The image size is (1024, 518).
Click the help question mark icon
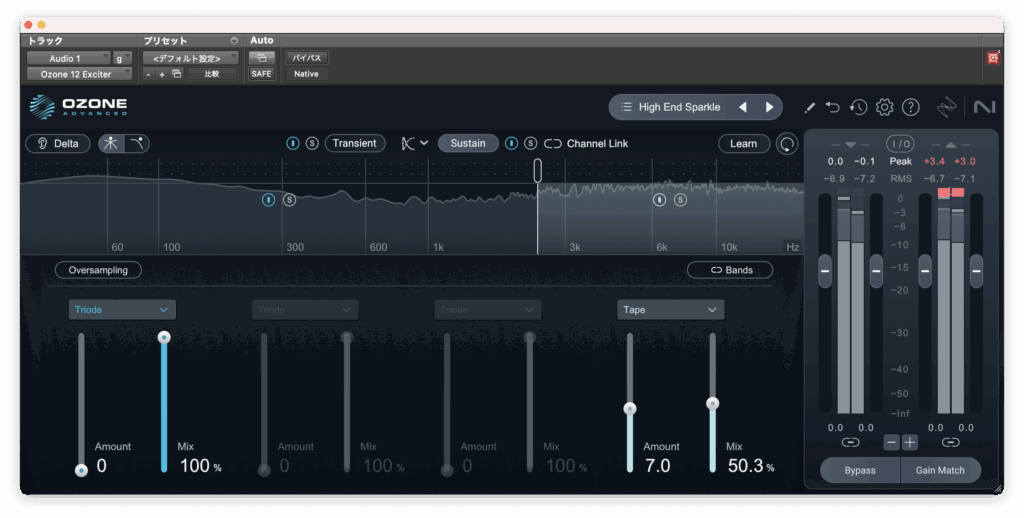click(910, 107)
